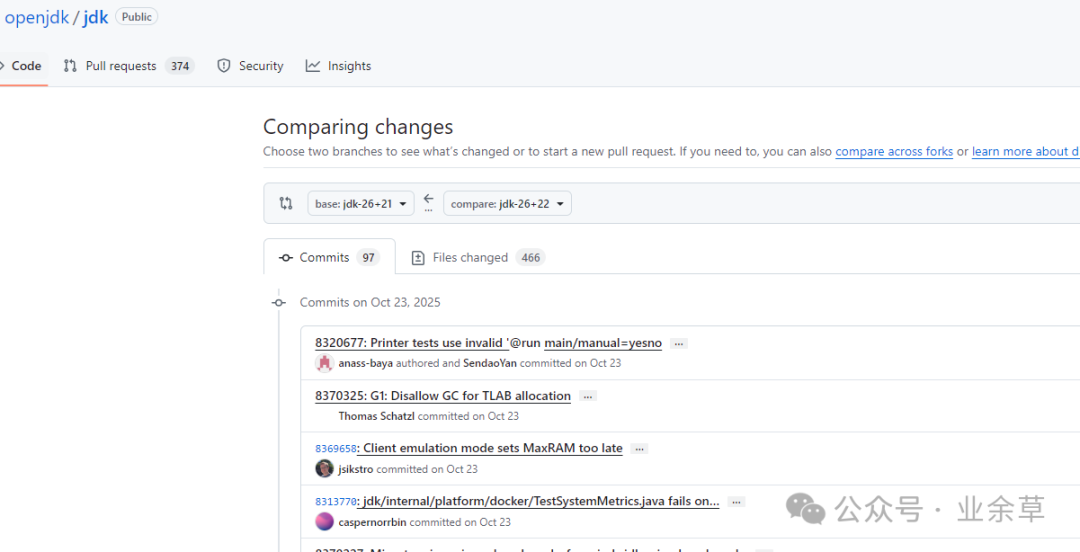The height and width of the screenshot is (552, 1080).
Task: Click the Security shield icon
Action: point(224,66)
